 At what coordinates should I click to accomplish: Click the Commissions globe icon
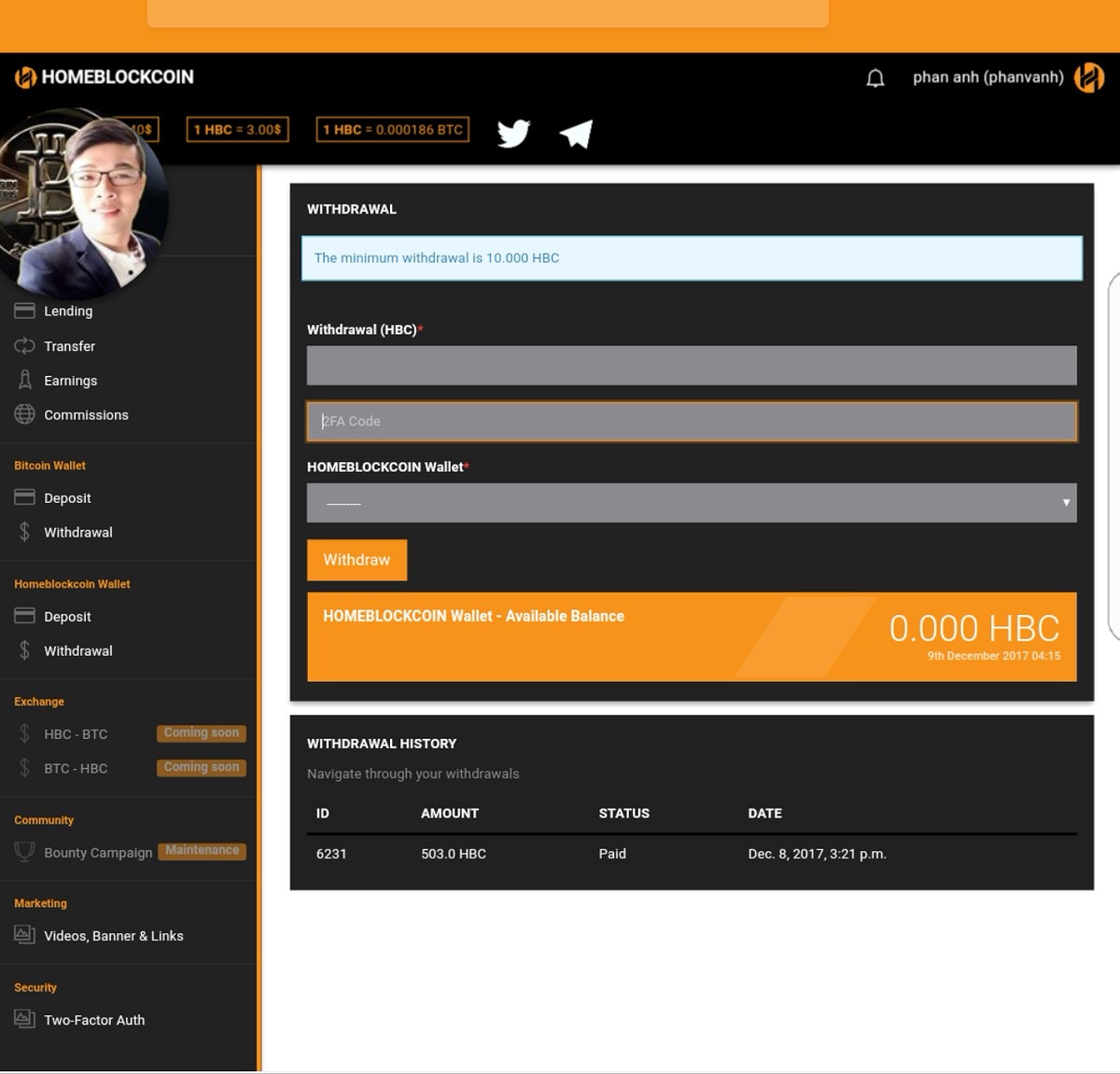click(x=24, y=414)
